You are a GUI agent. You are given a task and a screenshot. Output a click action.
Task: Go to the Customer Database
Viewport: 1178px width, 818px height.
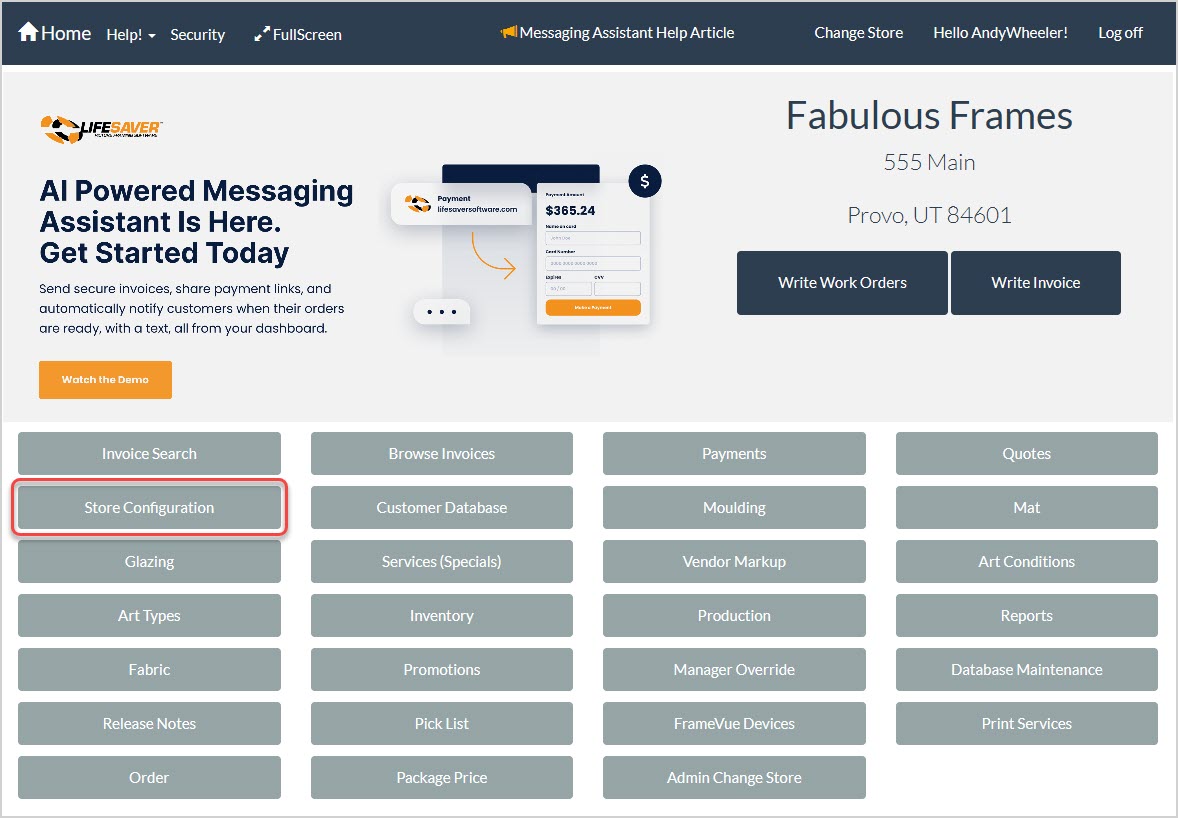pyautogui.click(x=441, y=508)
